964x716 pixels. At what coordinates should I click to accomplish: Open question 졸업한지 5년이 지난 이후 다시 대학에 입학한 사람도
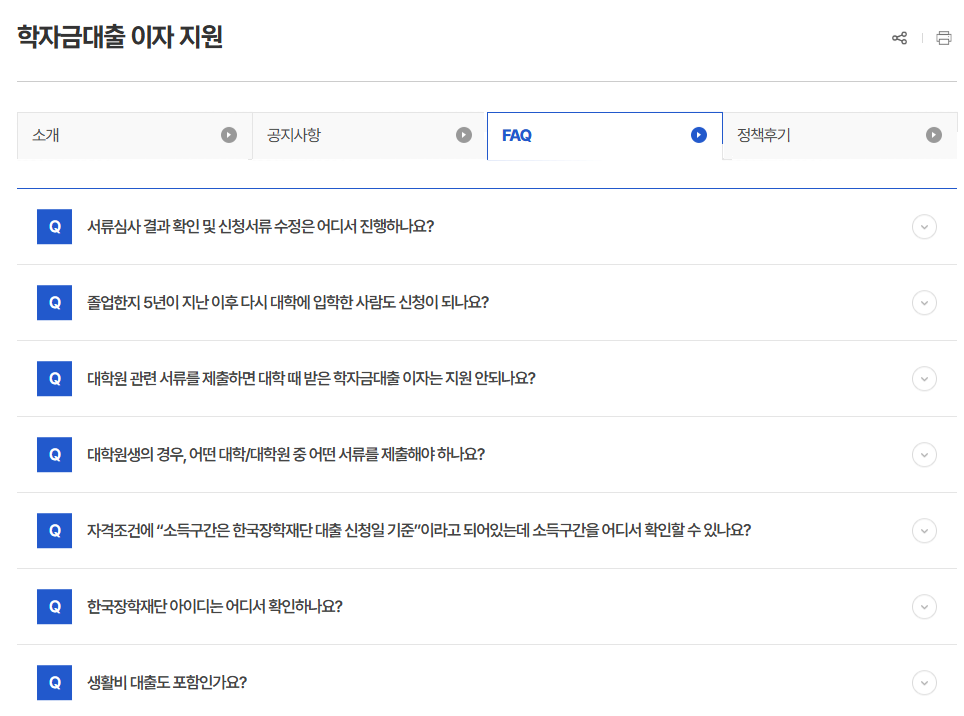(288, 302)
